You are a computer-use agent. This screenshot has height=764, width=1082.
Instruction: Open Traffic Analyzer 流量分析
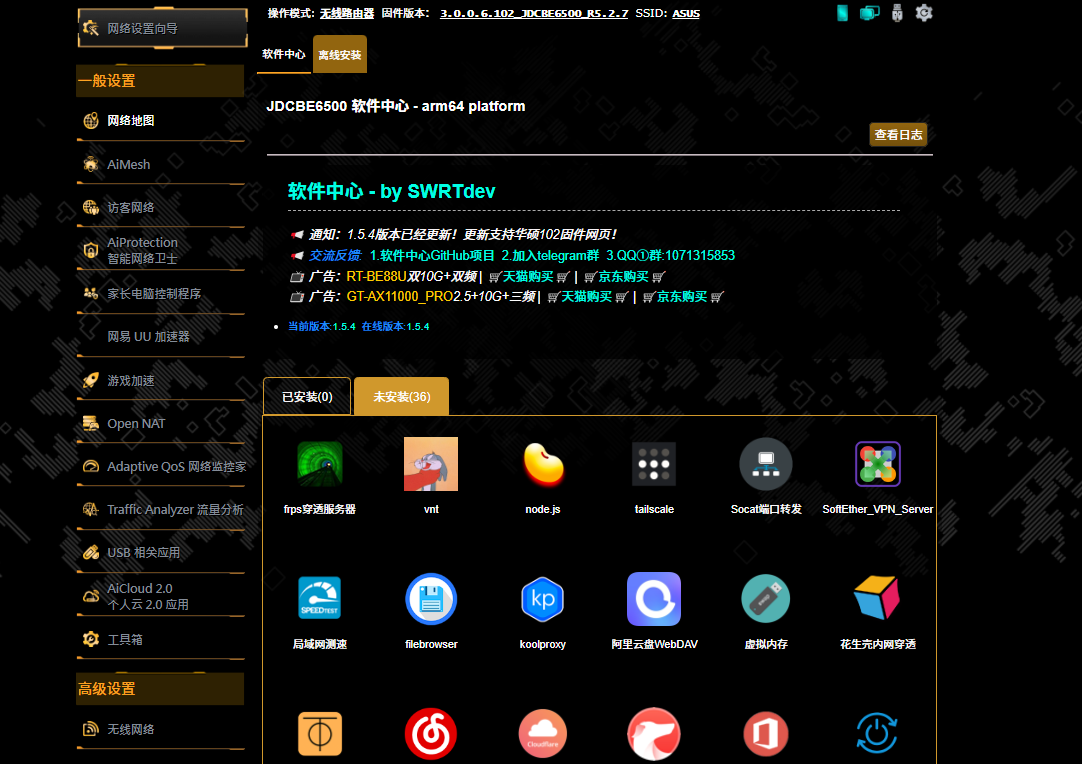(x=161, y=509)
